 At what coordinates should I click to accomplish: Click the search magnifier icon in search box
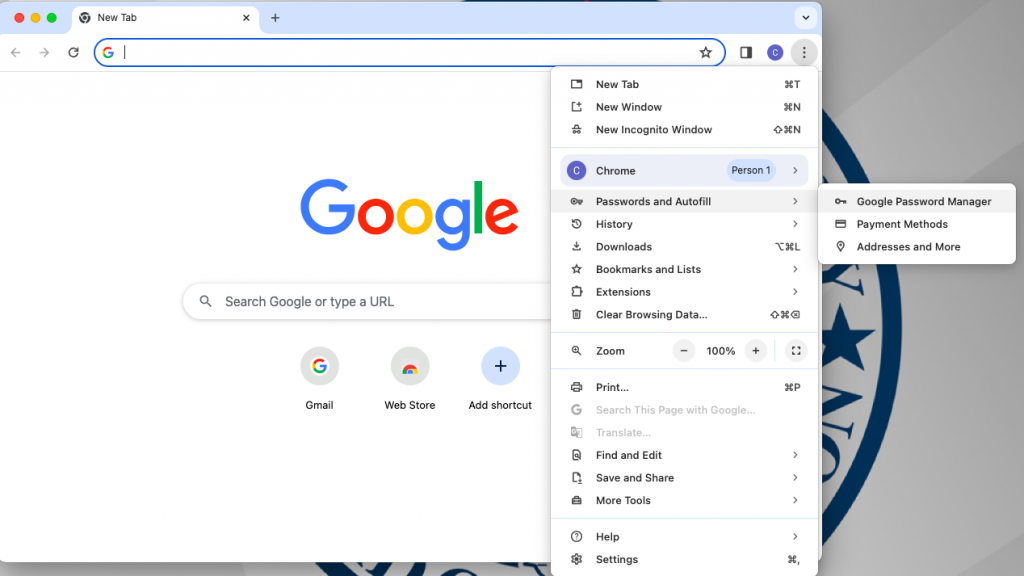coord(206,301)
